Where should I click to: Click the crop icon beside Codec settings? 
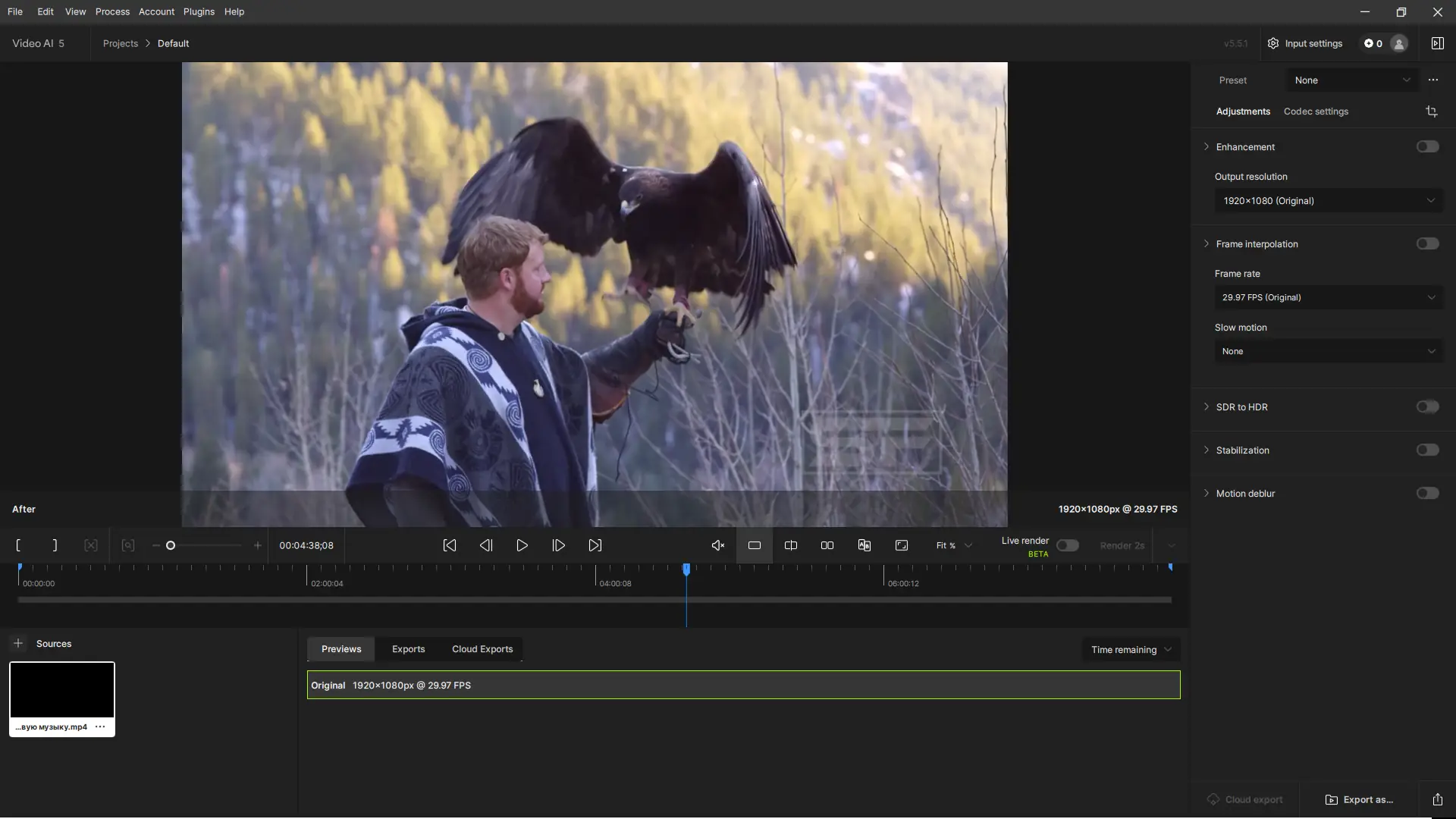coord(1432,111)
